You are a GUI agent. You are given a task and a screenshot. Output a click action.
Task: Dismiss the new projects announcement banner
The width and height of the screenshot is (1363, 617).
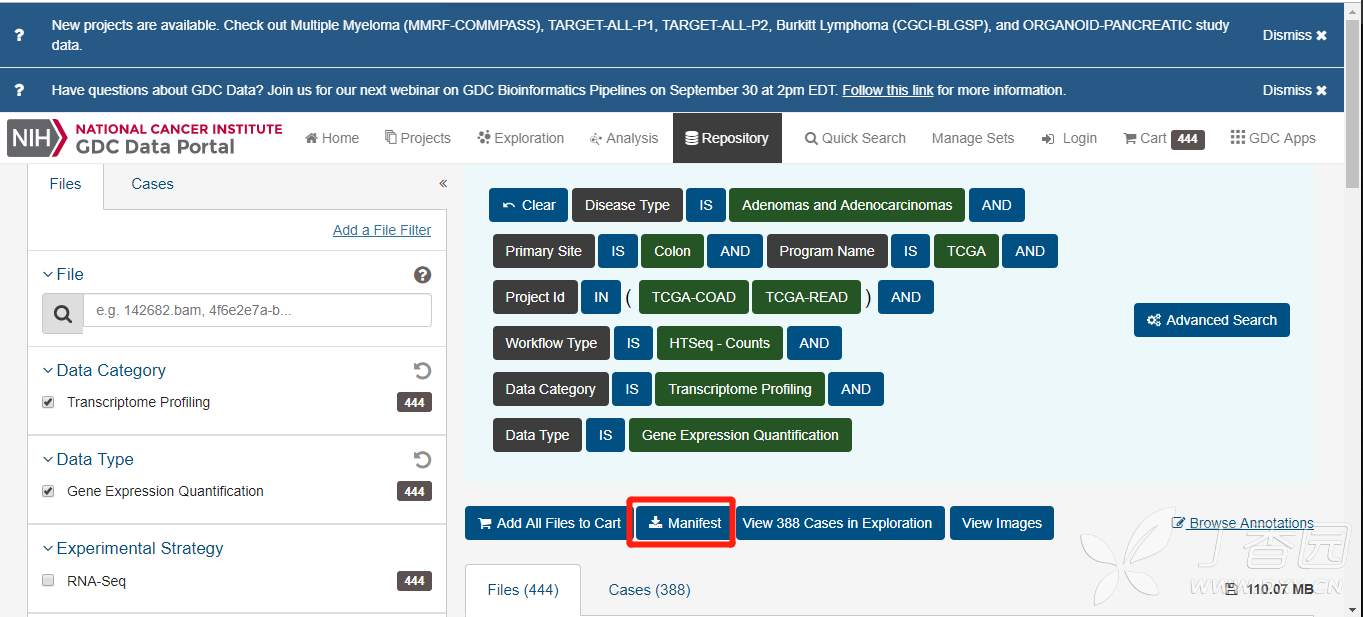click(1294, 35)
